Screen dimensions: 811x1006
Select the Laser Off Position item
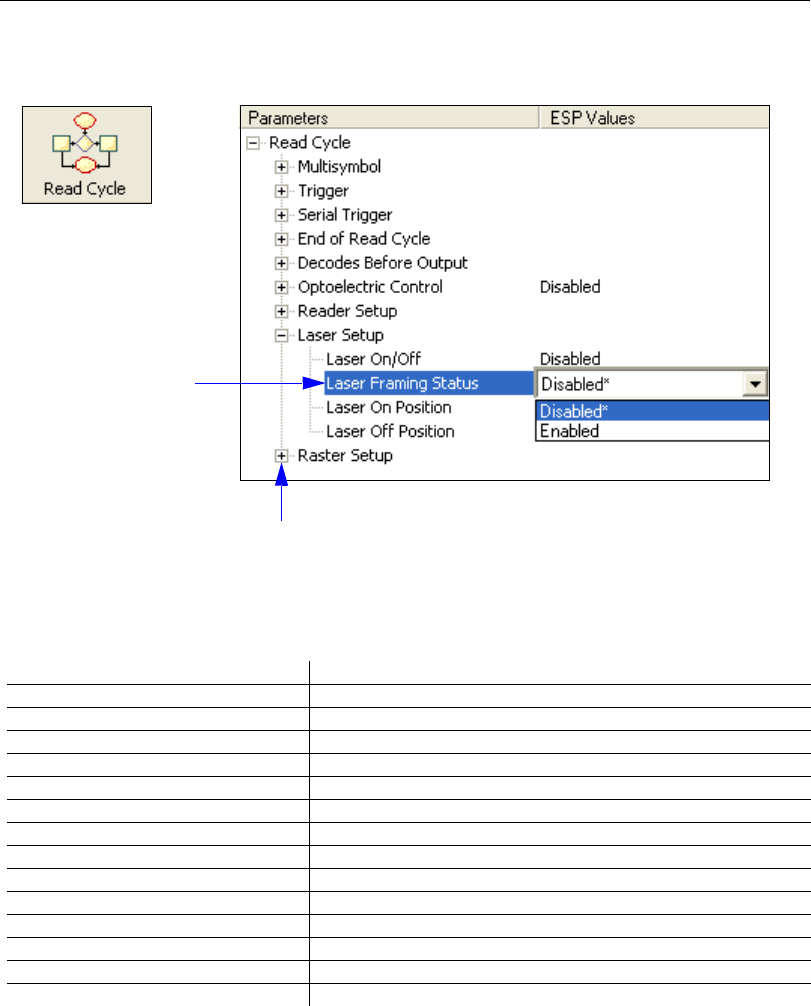pyautogui.click(x=390, y=431)
